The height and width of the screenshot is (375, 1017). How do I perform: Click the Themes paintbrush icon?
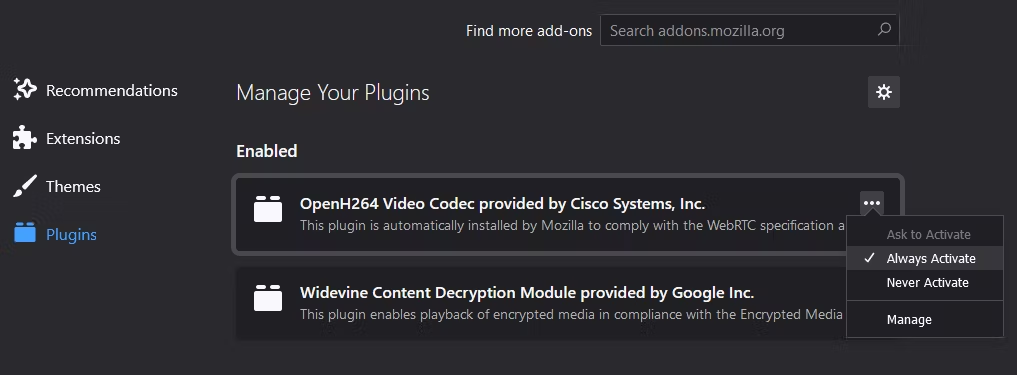pyautogui.click(x=25, y=186)
